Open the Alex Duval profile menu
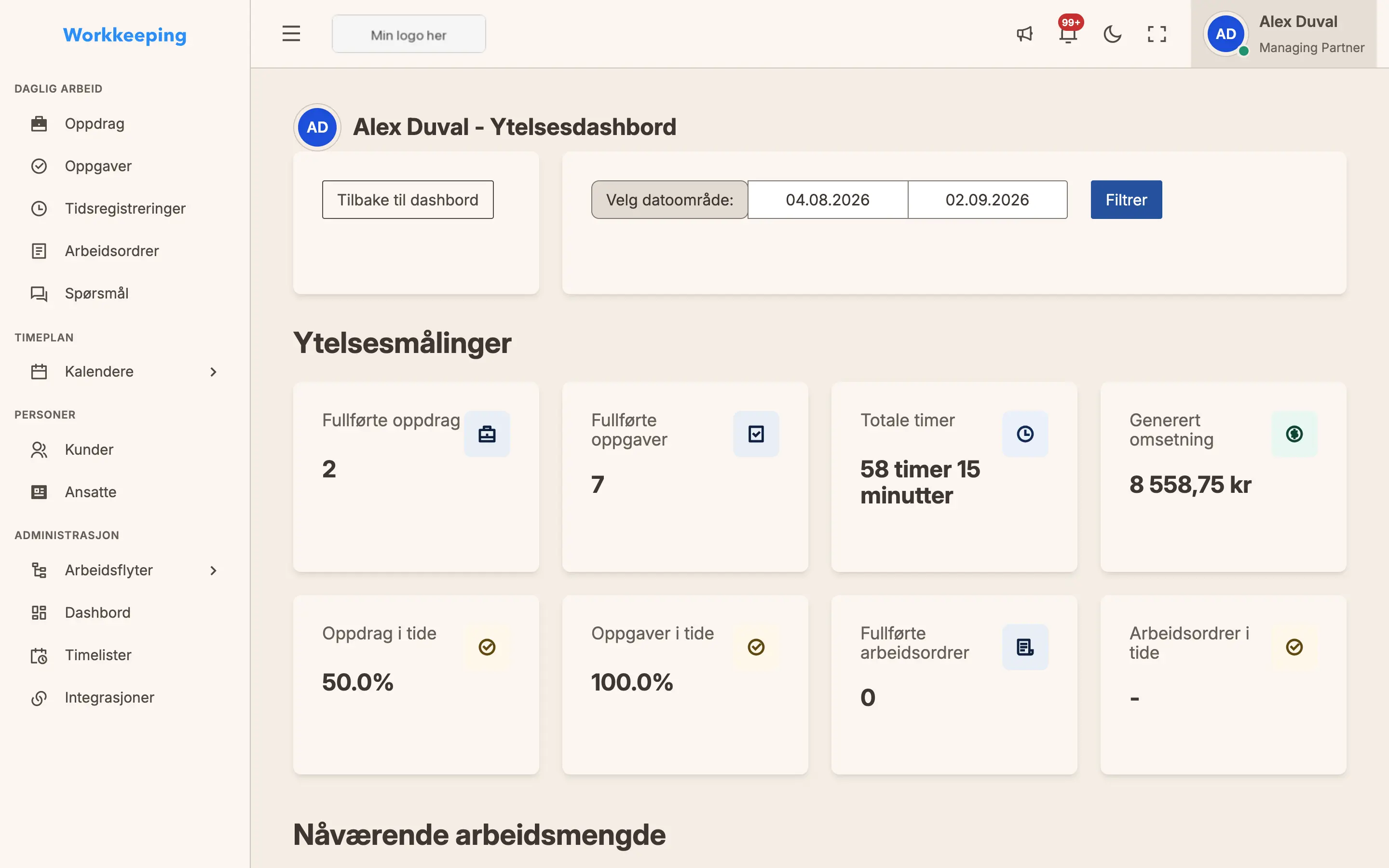The image size is (1389, 868). 1283,34
